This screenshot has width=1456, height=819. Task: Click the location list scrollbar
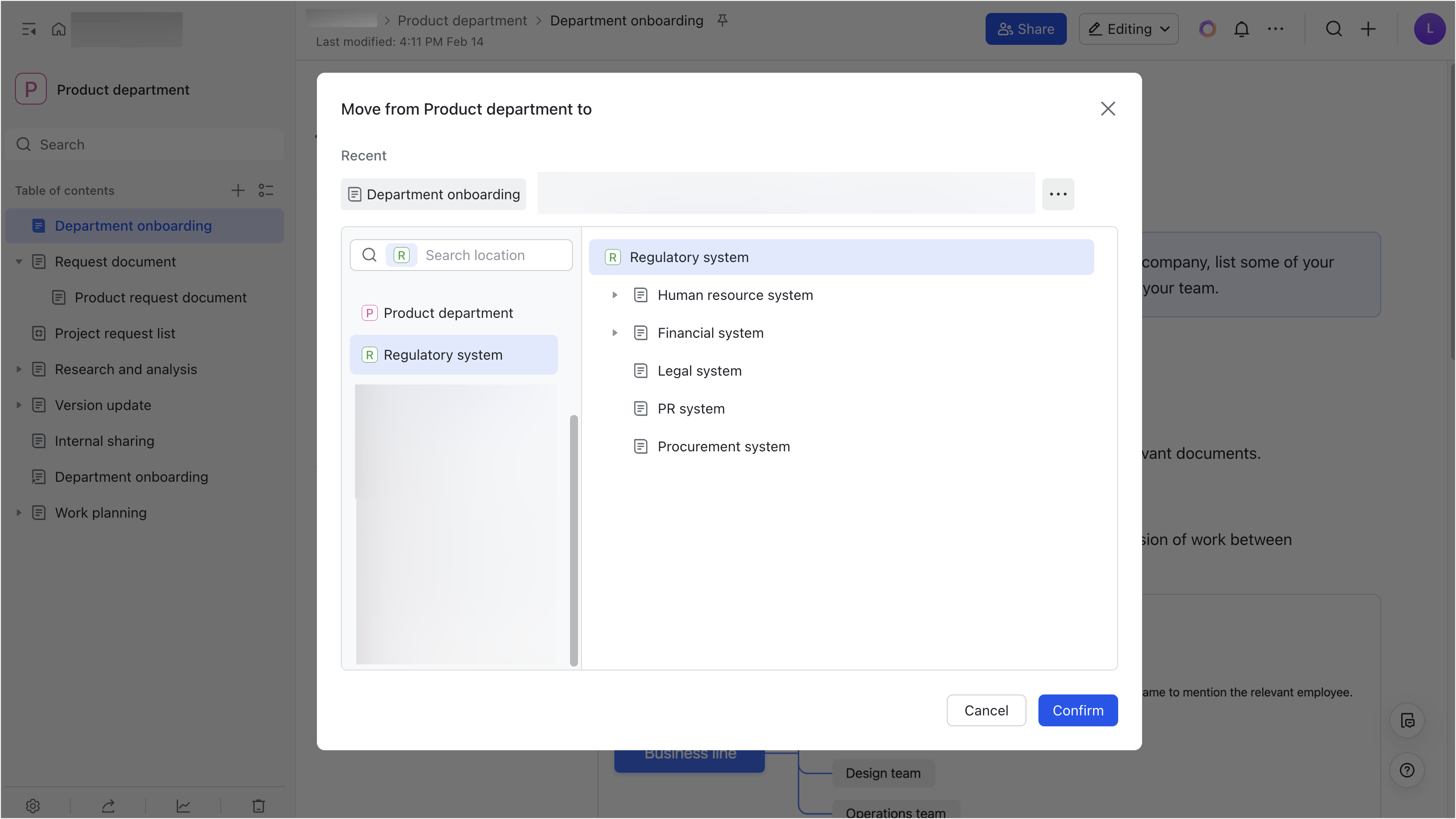(x=574, y=540)
